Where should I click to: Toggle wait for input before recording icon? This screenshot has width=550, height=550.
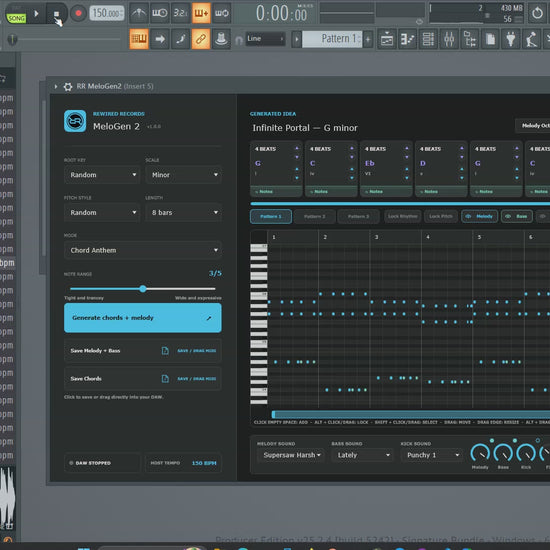(160, 13)
